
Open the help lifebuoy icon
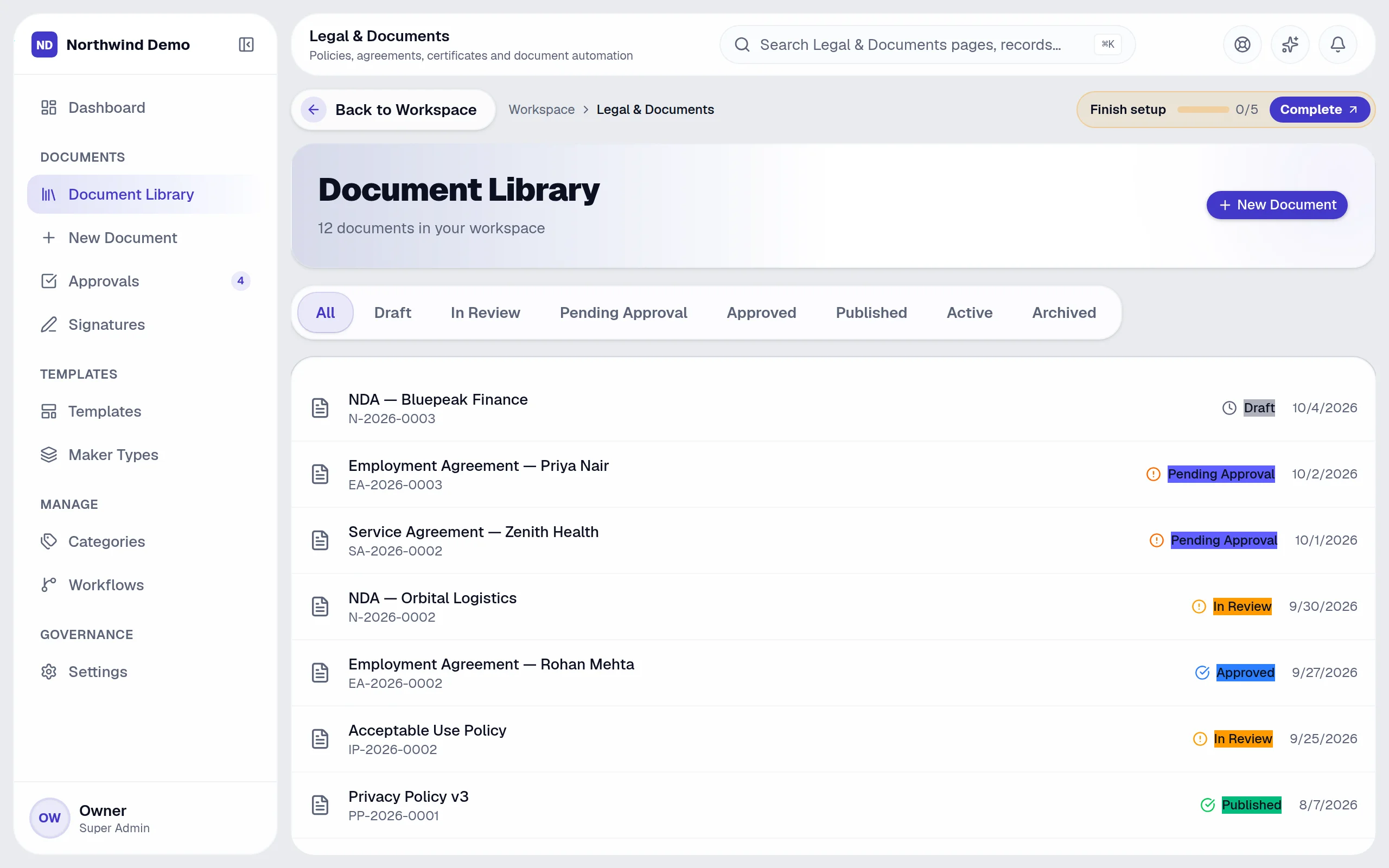pos(1242,44)
